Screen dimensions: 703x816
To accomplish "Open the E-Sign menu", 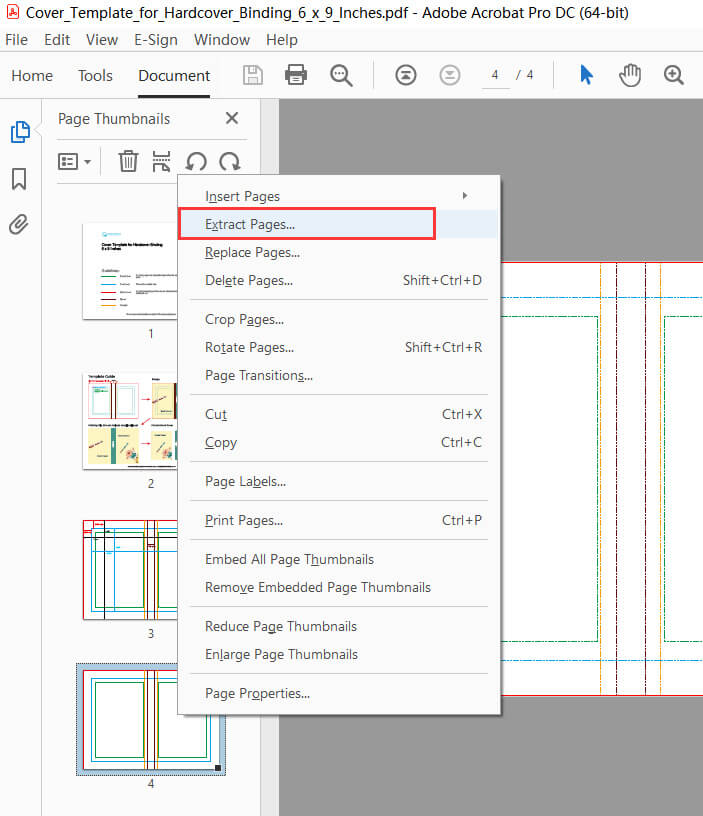I will (x=155, y=40).
